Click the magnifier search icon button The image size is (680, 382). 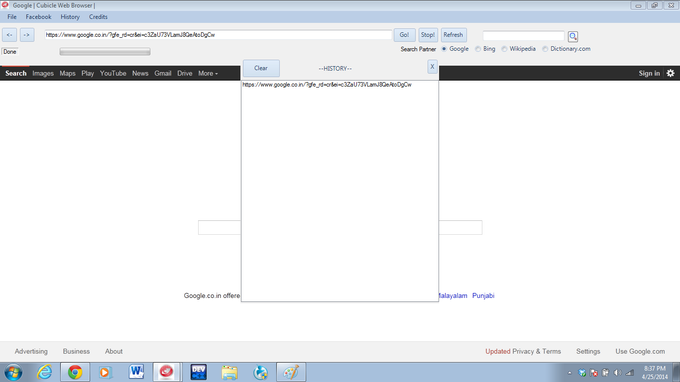pos(573,36)
